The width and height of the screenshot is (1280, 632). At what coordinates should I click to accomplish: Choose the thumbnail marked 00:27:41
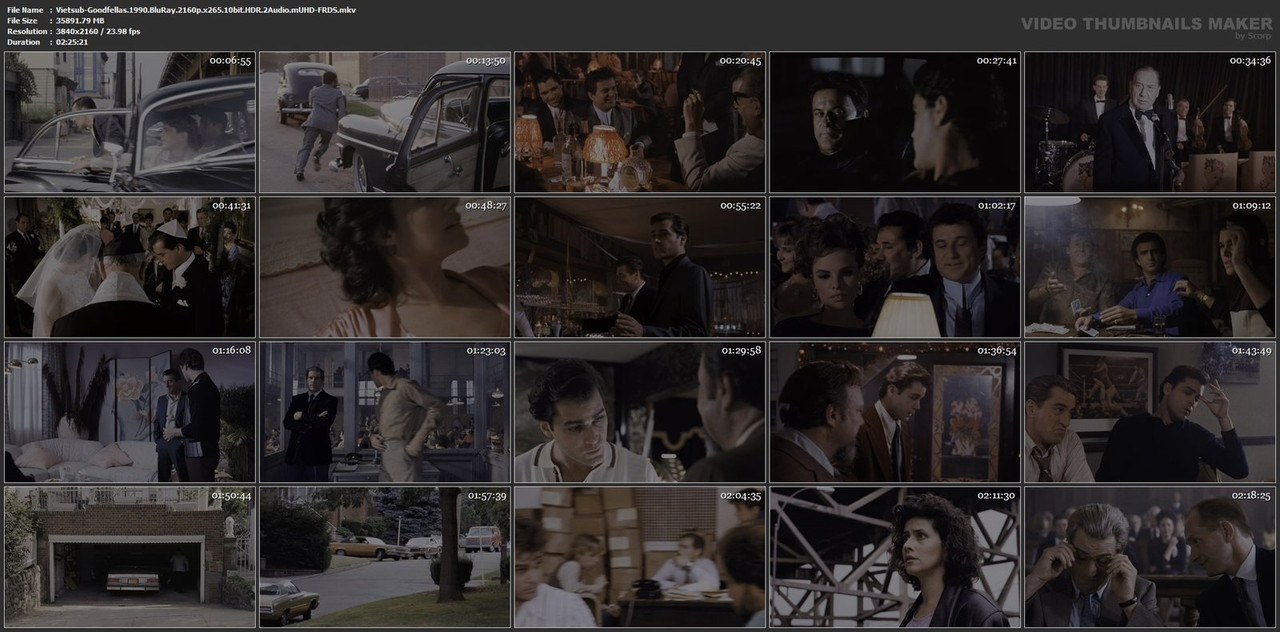tap(895, 122)
